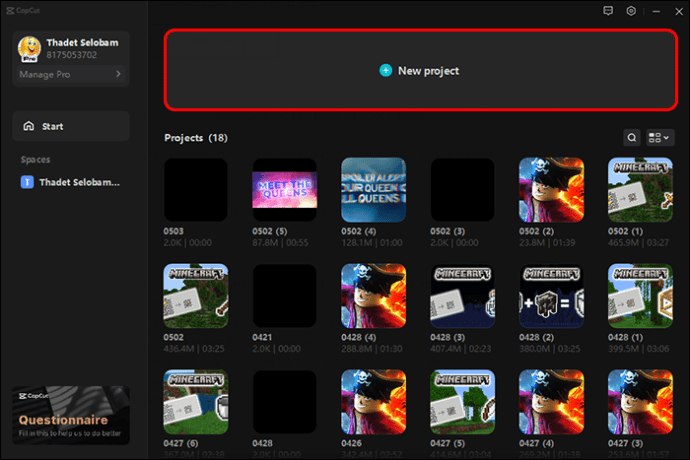Image resolution: width=690 pixels, height=460 pixels.
Task: Open project 0428 (4) pirate thumbnail
Action: [x=374, y=296]
